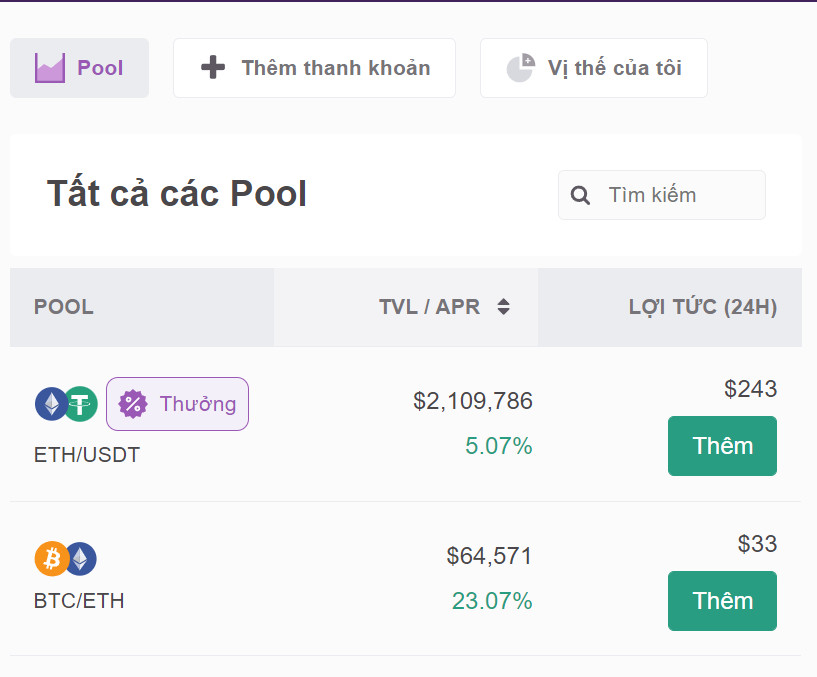
Task: Click the Bitcoin icon in BTC/ETH row
Action: coord(52,559)
